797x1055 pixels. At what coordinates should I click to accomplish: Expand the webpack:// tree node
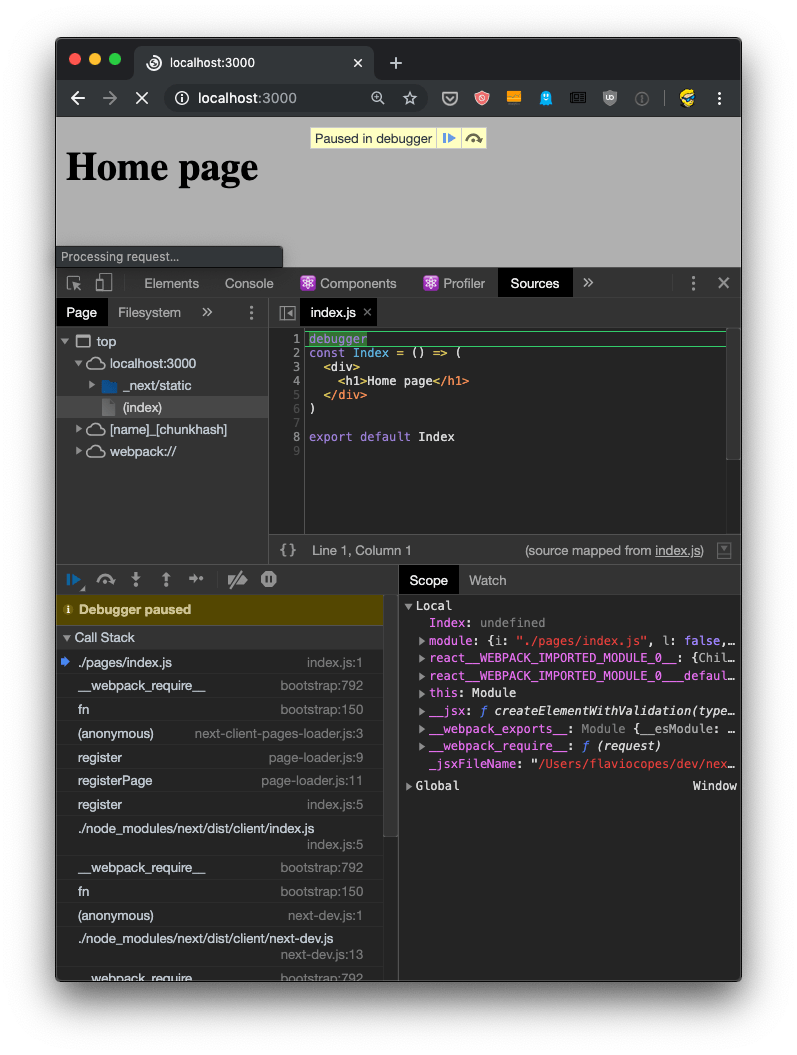pos(80,452)
